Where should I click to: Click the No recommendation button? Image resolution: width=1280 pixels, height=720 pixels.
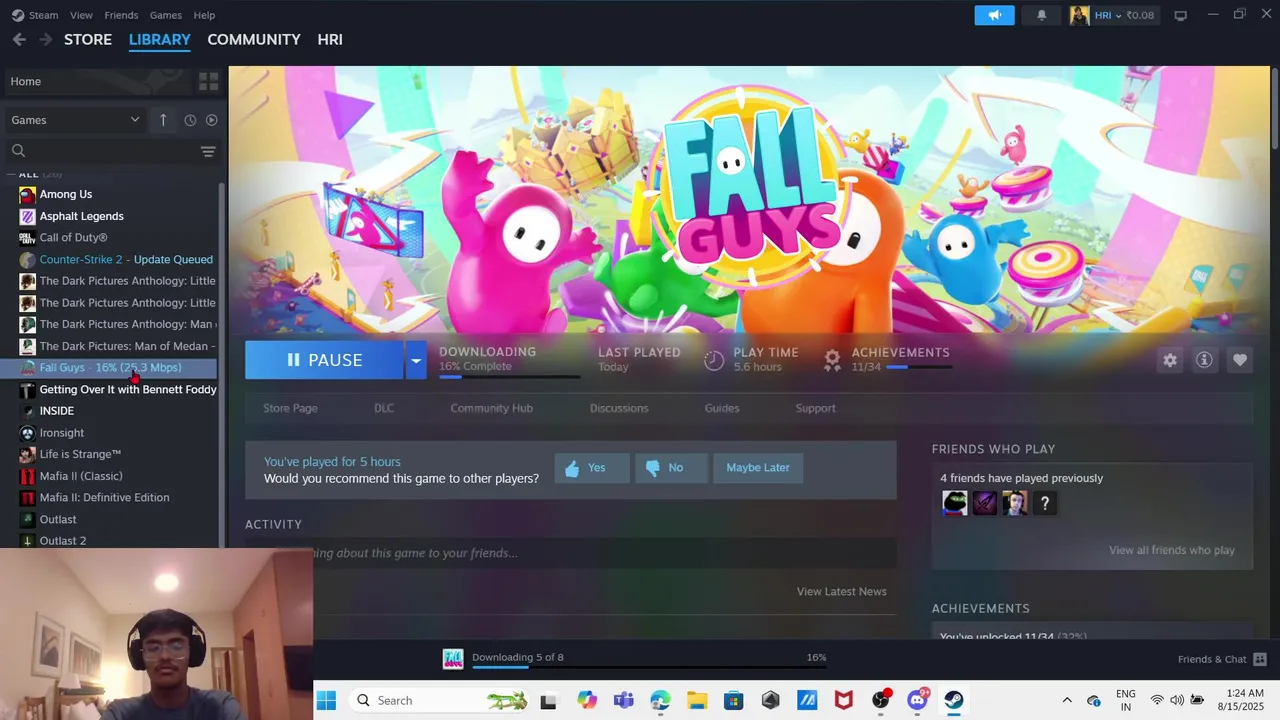pos(671,468)
